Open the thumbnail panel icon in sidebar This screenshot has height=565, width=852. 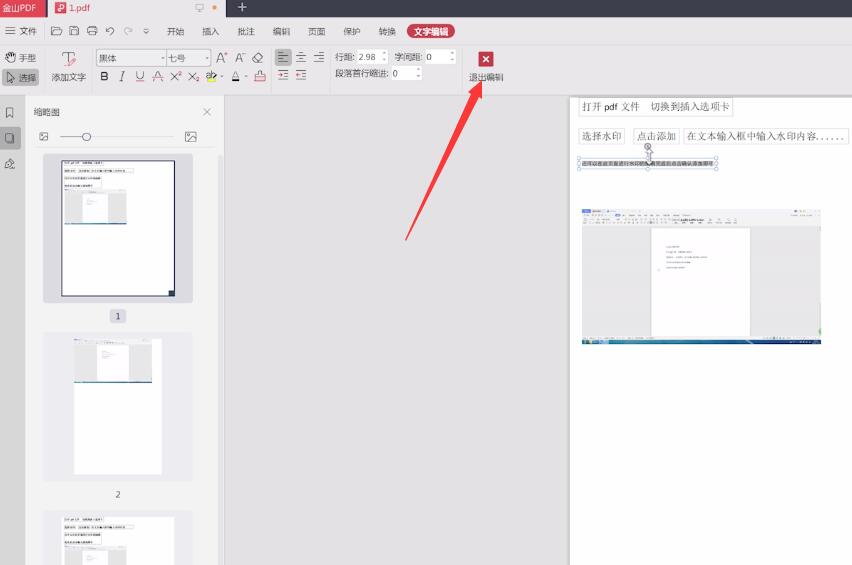10,138
